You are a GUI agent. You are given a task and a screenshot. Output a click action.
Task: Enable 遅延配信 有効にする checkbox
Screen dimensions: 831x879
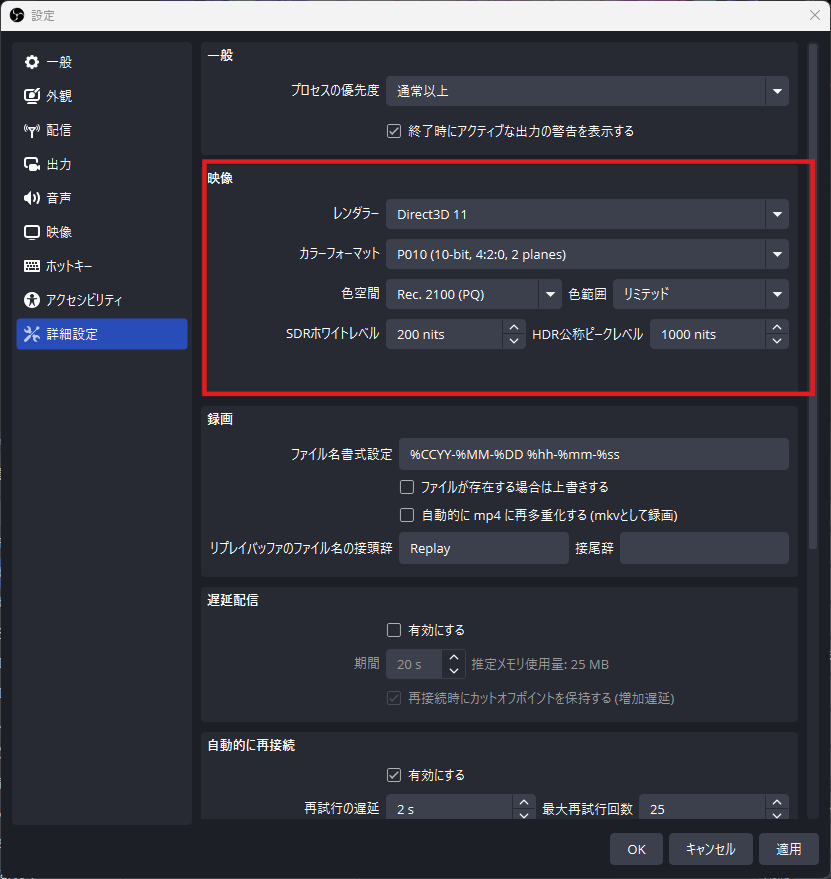coord(394,630)
